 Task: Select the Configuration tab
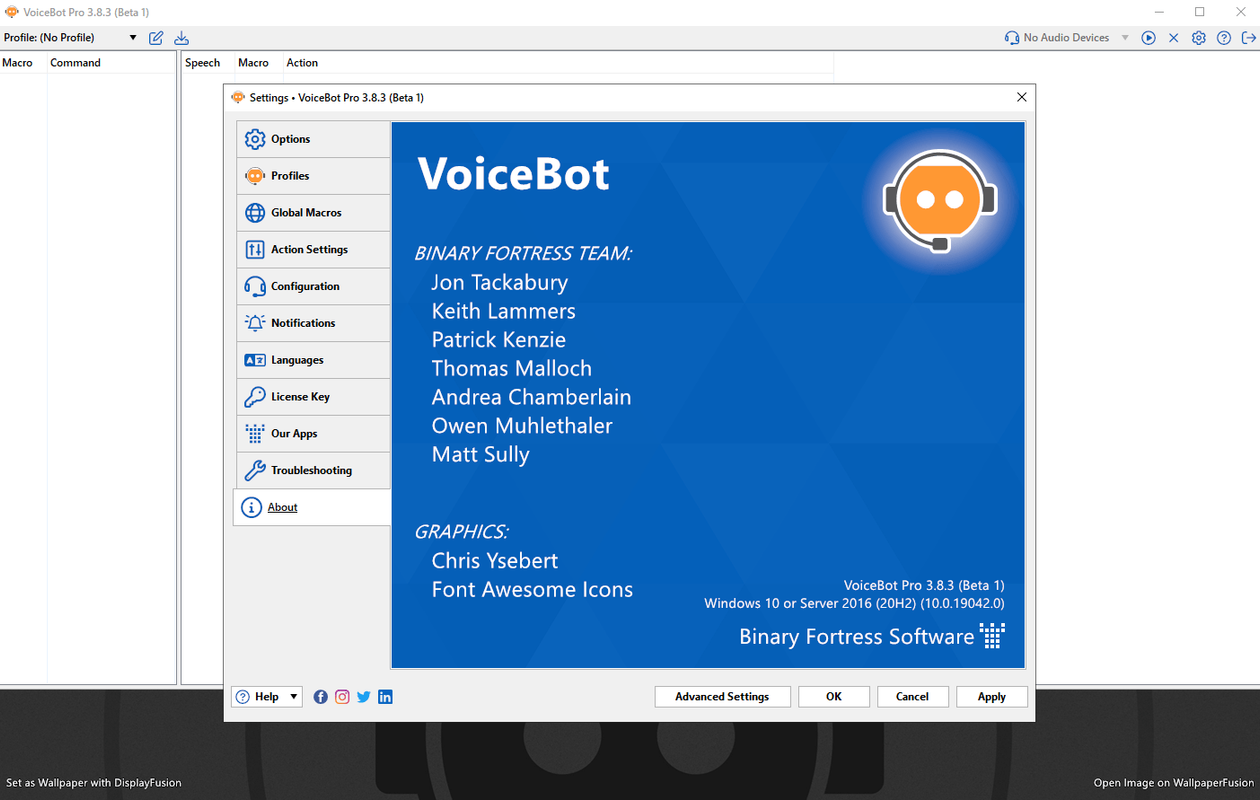point(313,286)
